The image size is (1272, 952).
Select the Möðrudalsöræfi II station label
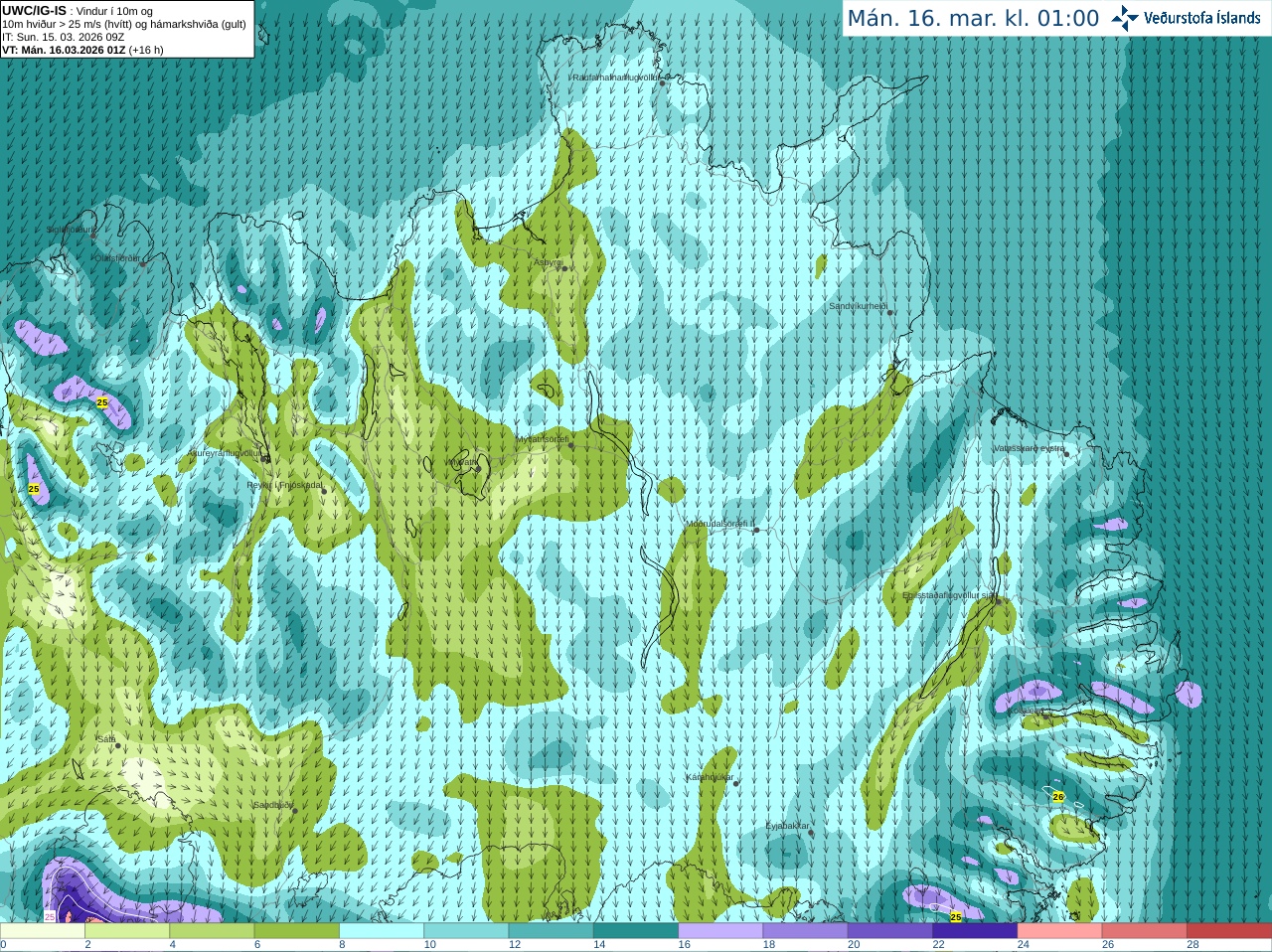click(720, 524)
